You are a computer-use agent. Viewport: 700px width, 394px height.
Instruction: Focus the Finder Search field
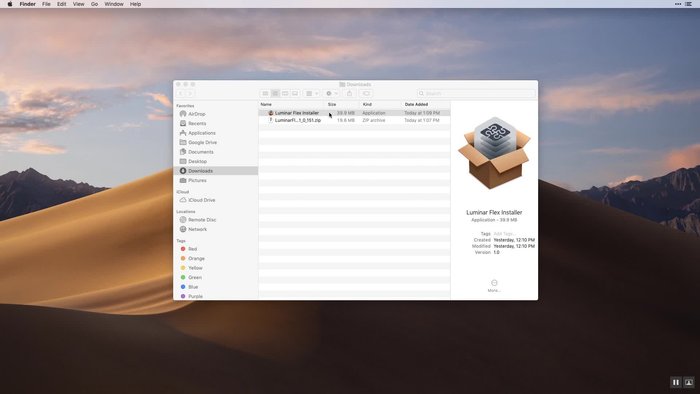pos(476,93)
